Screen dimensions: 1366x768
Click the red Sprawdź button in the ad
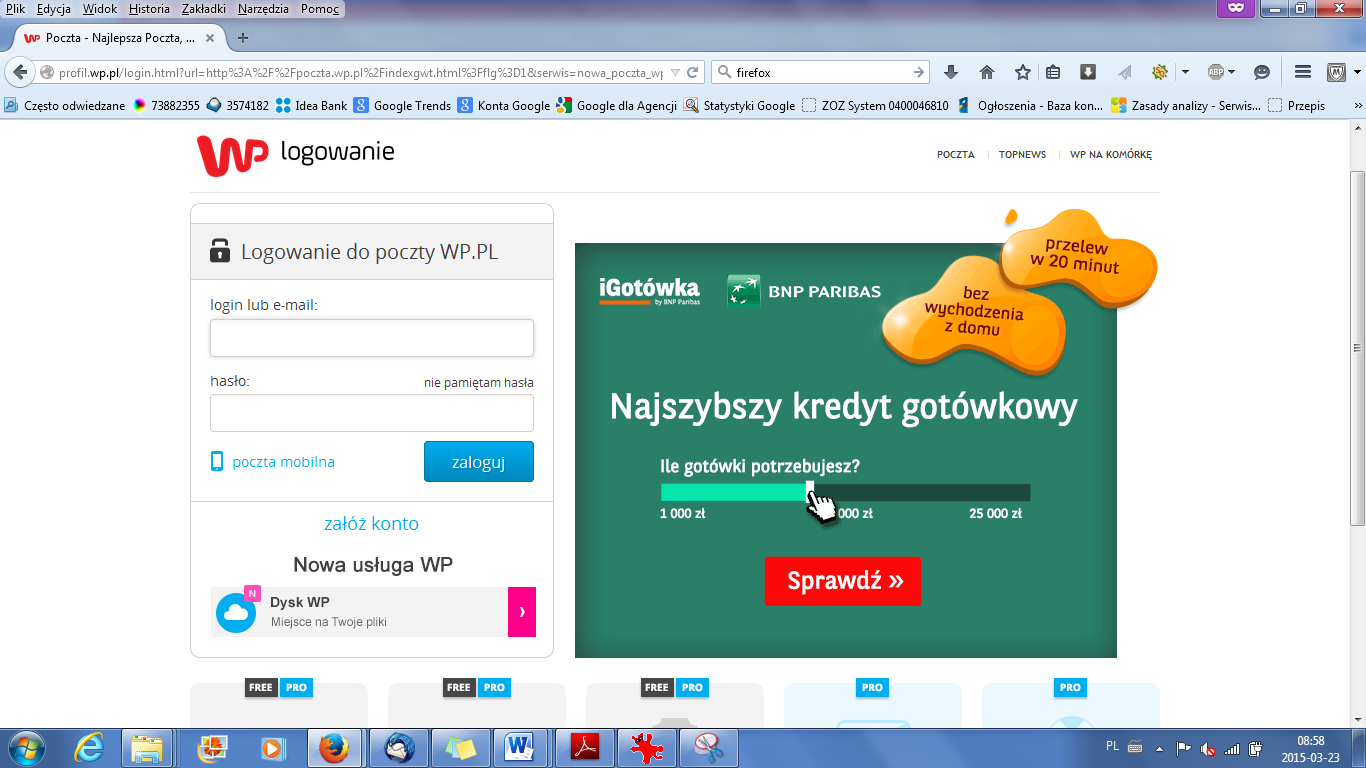[x=843, y=581]
